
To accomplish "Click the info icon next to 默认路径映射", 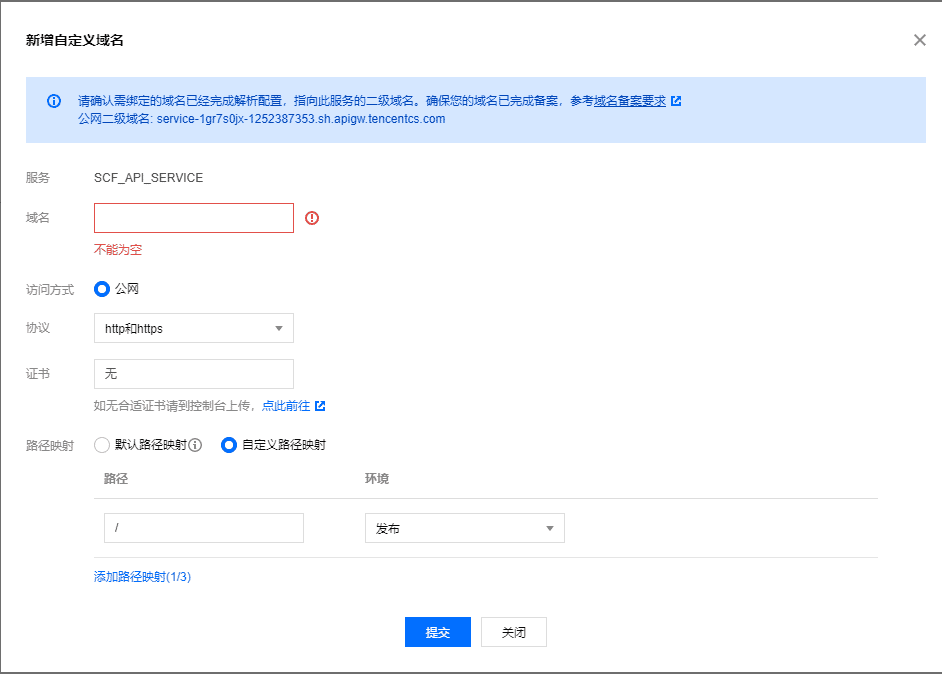I will 196,445.
